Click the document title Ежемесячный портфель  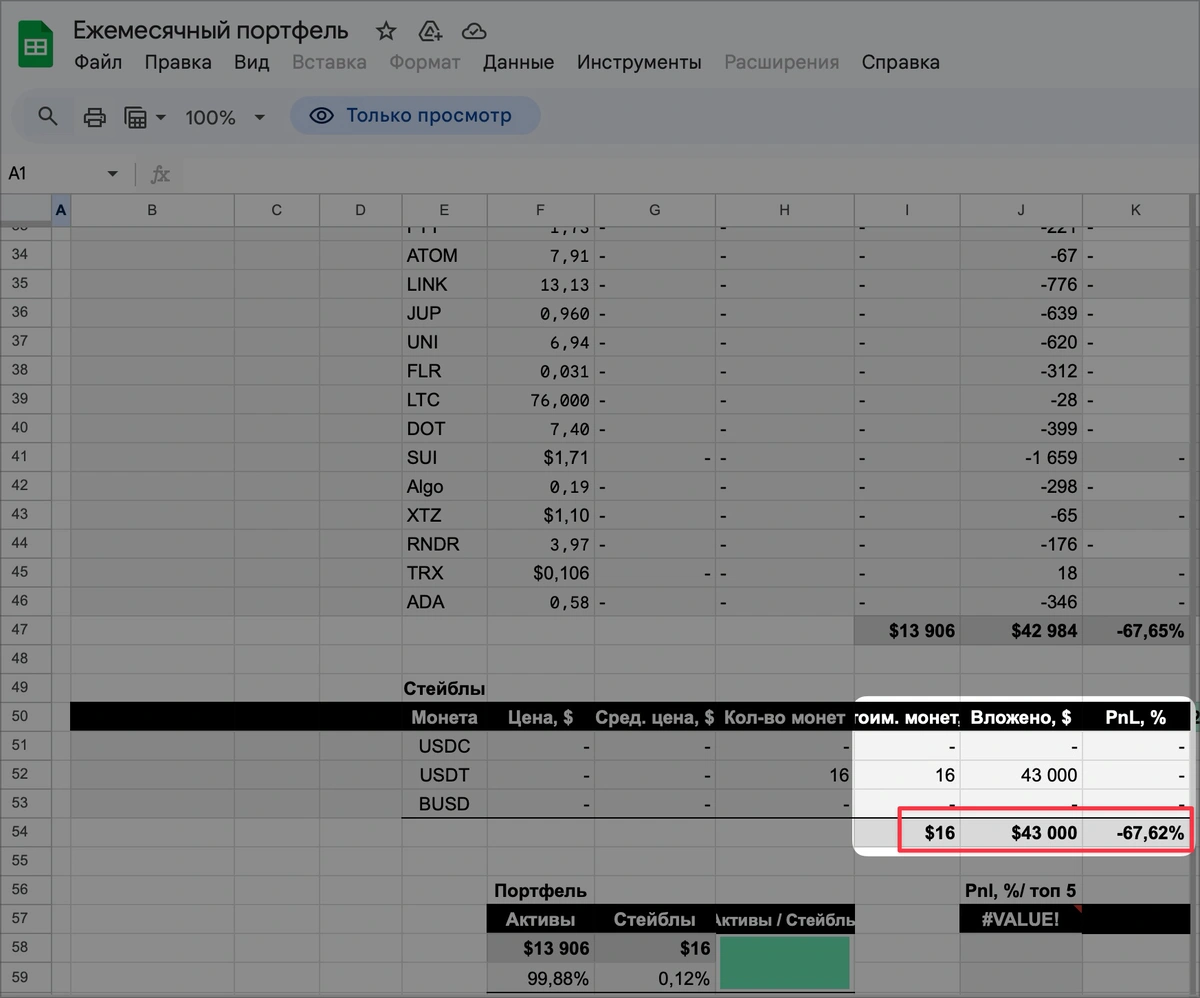211,31
